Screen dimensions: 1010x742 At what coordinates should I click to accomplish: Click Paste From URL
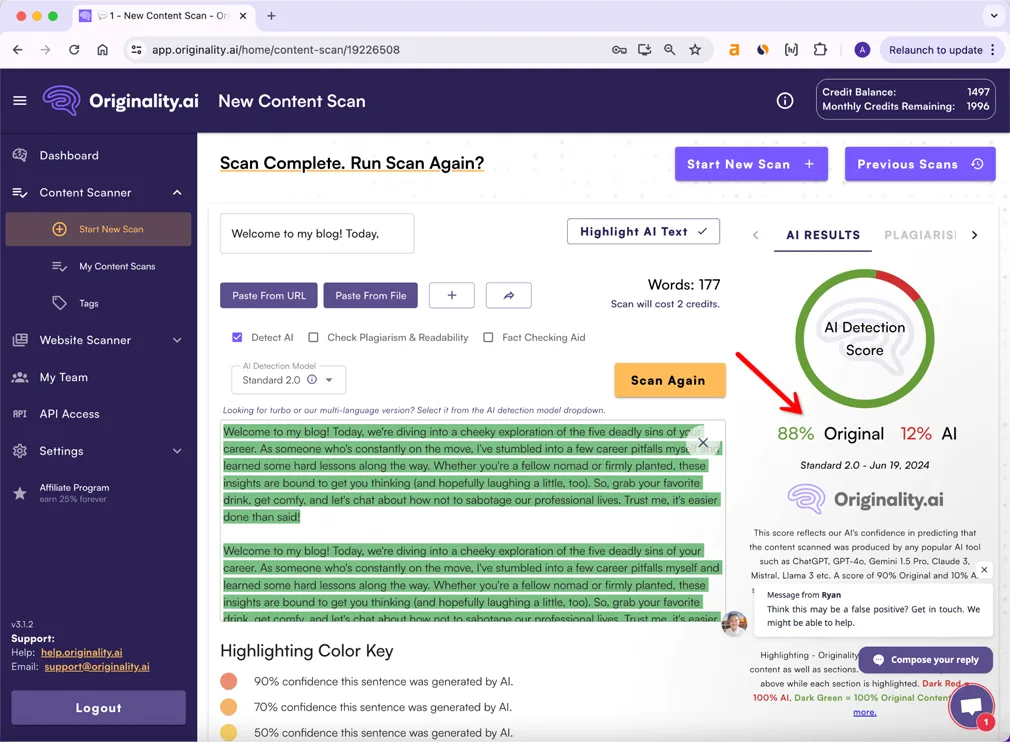[269, 295]
